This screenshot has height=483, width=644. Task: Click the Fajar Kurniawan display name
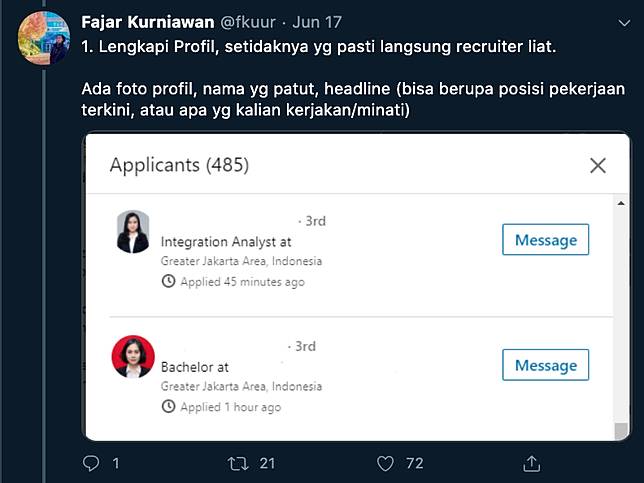tap(148, 22)
